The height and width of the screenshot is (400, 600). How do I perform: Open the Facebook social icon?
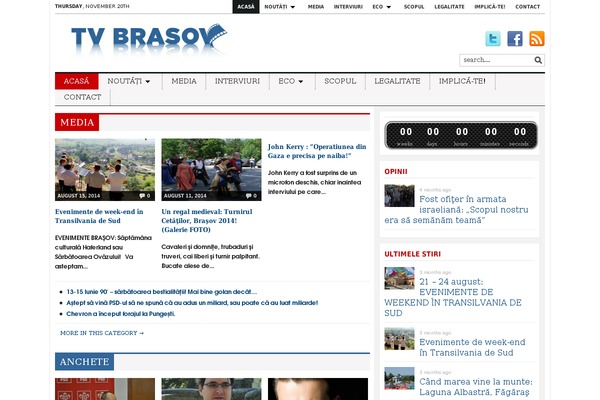(x=515, y=39)
